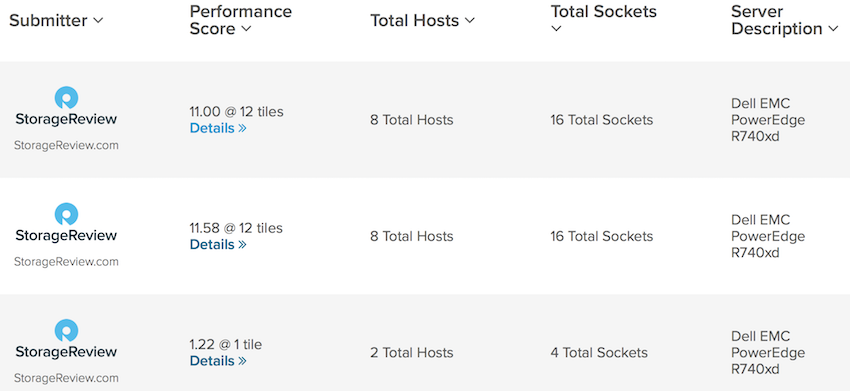Sort by Submitter column chevron
This screenshot has width=850, height=391.
tap(98, 21)
